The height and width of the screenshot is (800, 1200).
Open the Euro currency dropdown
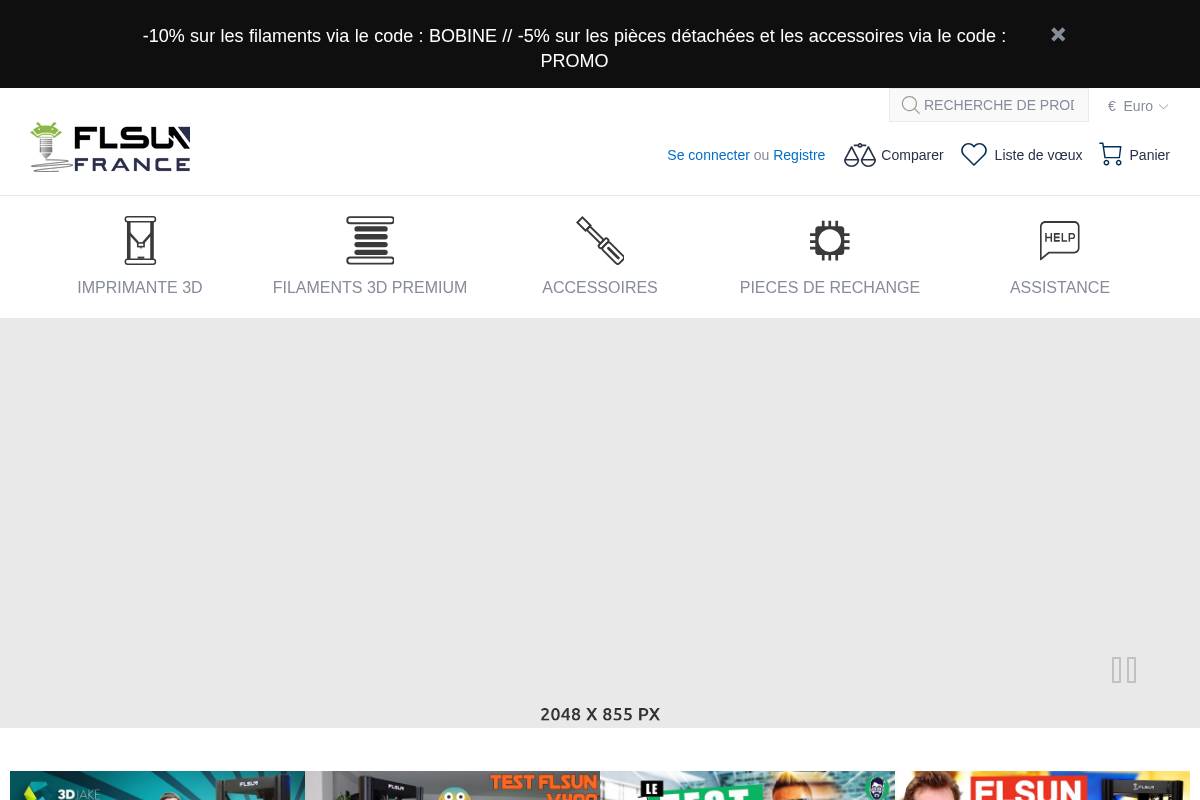(1138, 106)
